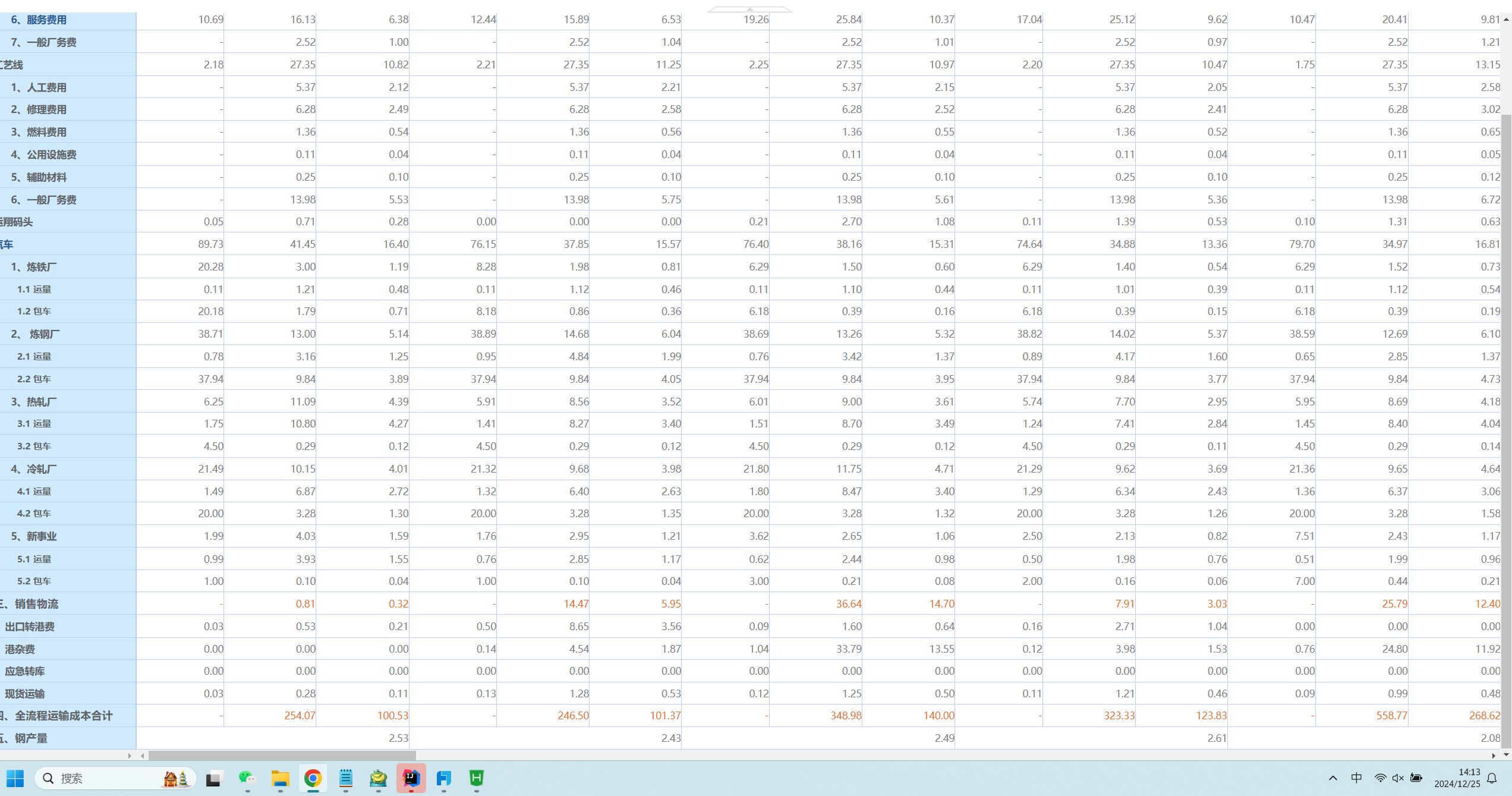Select the '7、一般厂务费' row header
The width and height of the screenshot is (1512, 796).
(x=68, y=42)
